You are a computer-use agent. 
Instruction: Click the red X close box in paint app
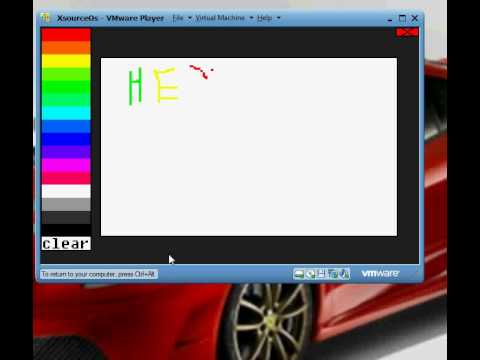pos(407,32)
